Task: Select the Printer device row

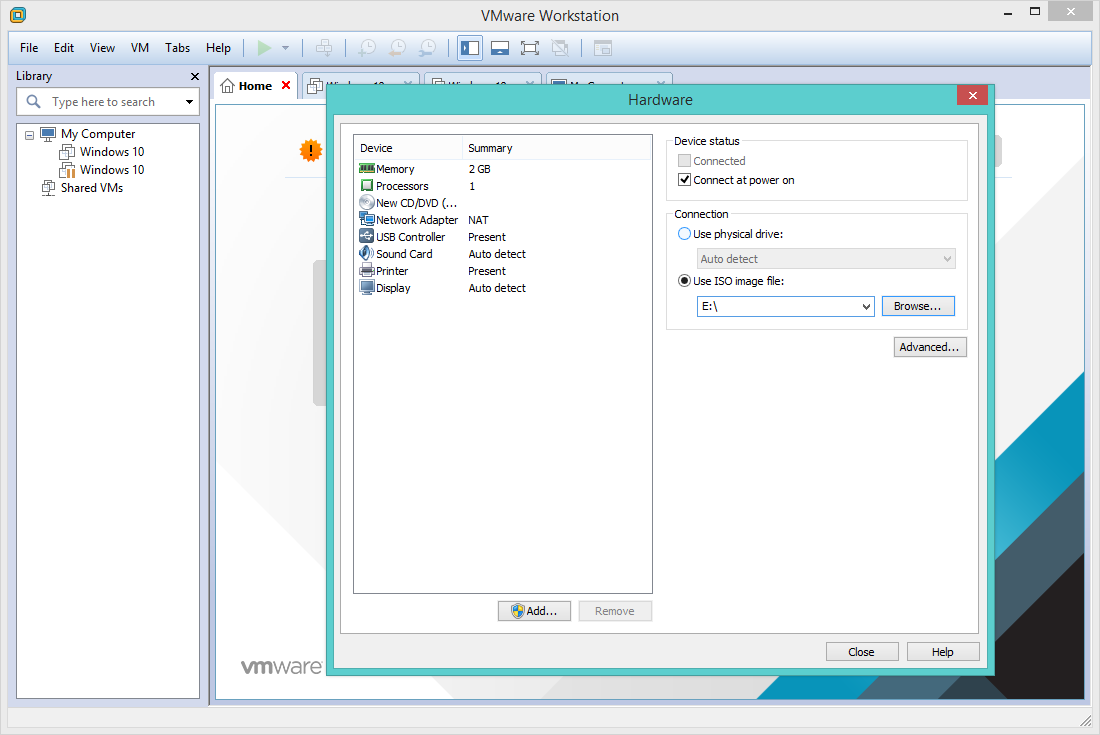Action: point(502,271)
